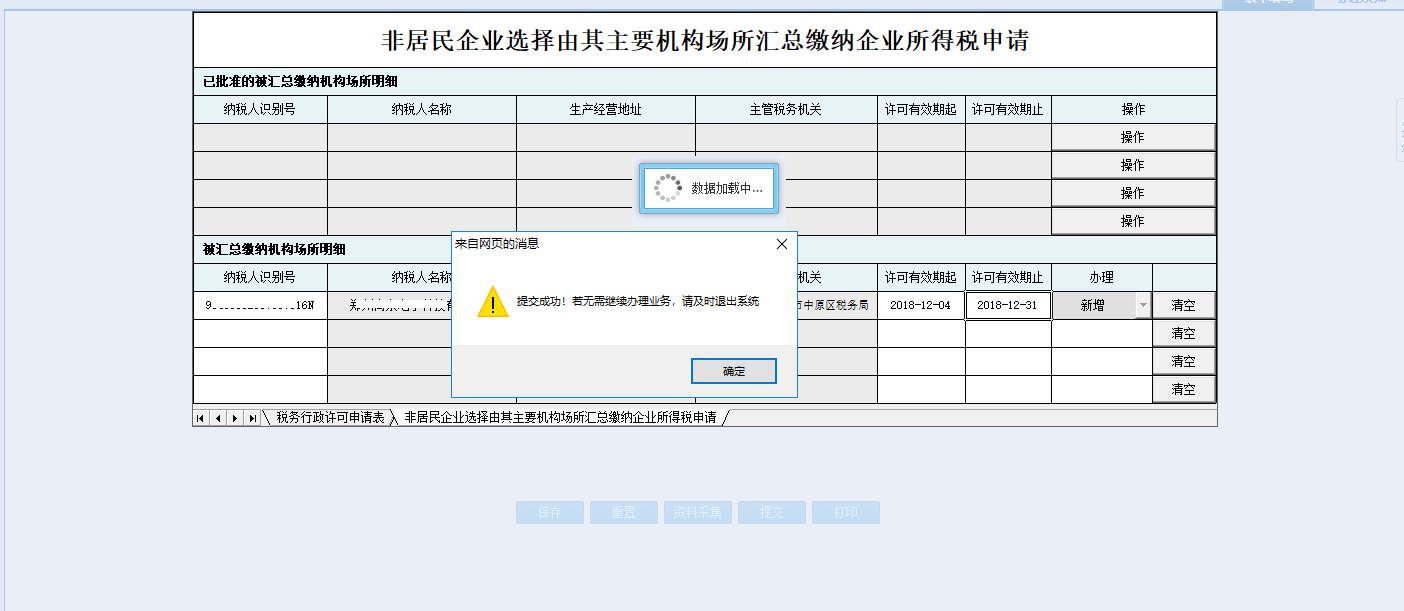Click 清空 on the first detail row
The width and height of the screenshot is (1404, 611).
[1183, 304]
